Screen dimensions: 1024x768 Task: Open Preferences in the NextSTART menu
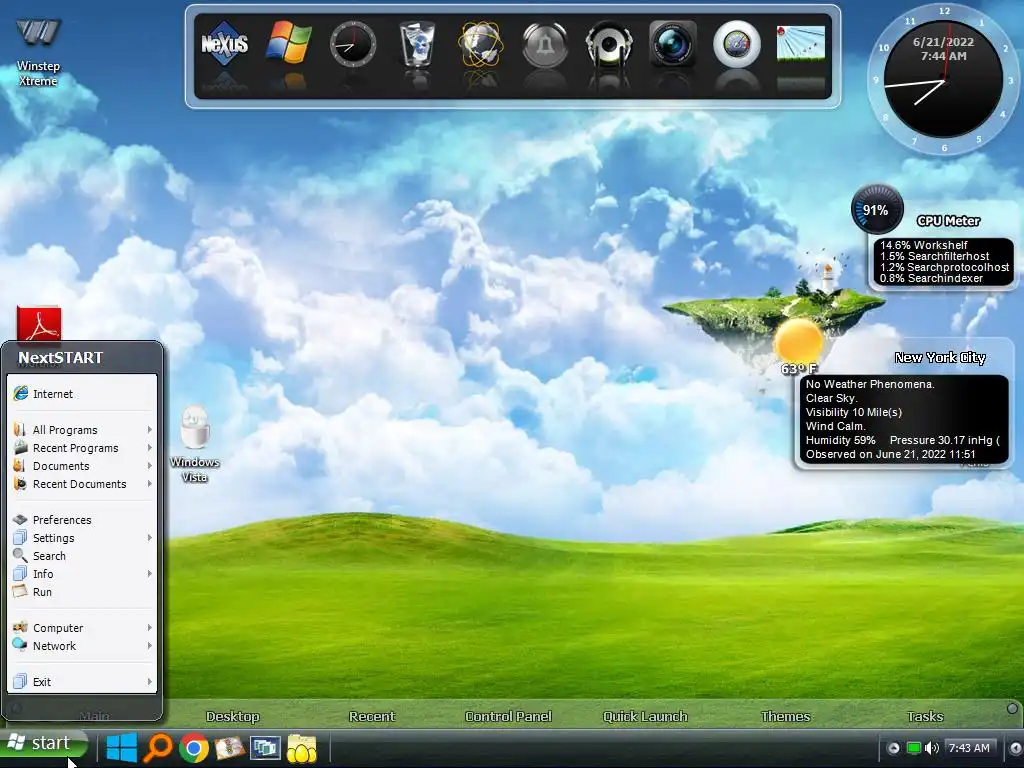(x=82, y=520)
